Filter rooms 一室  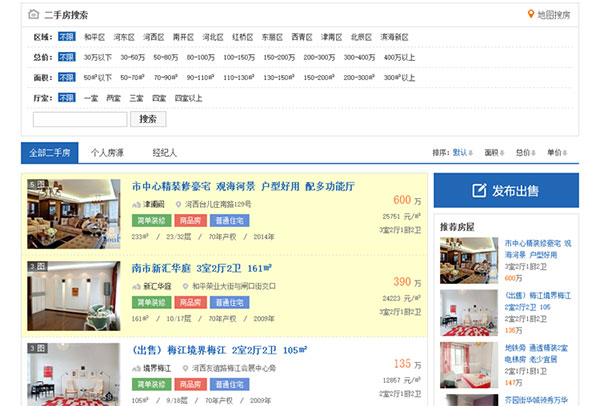point(91,98)
